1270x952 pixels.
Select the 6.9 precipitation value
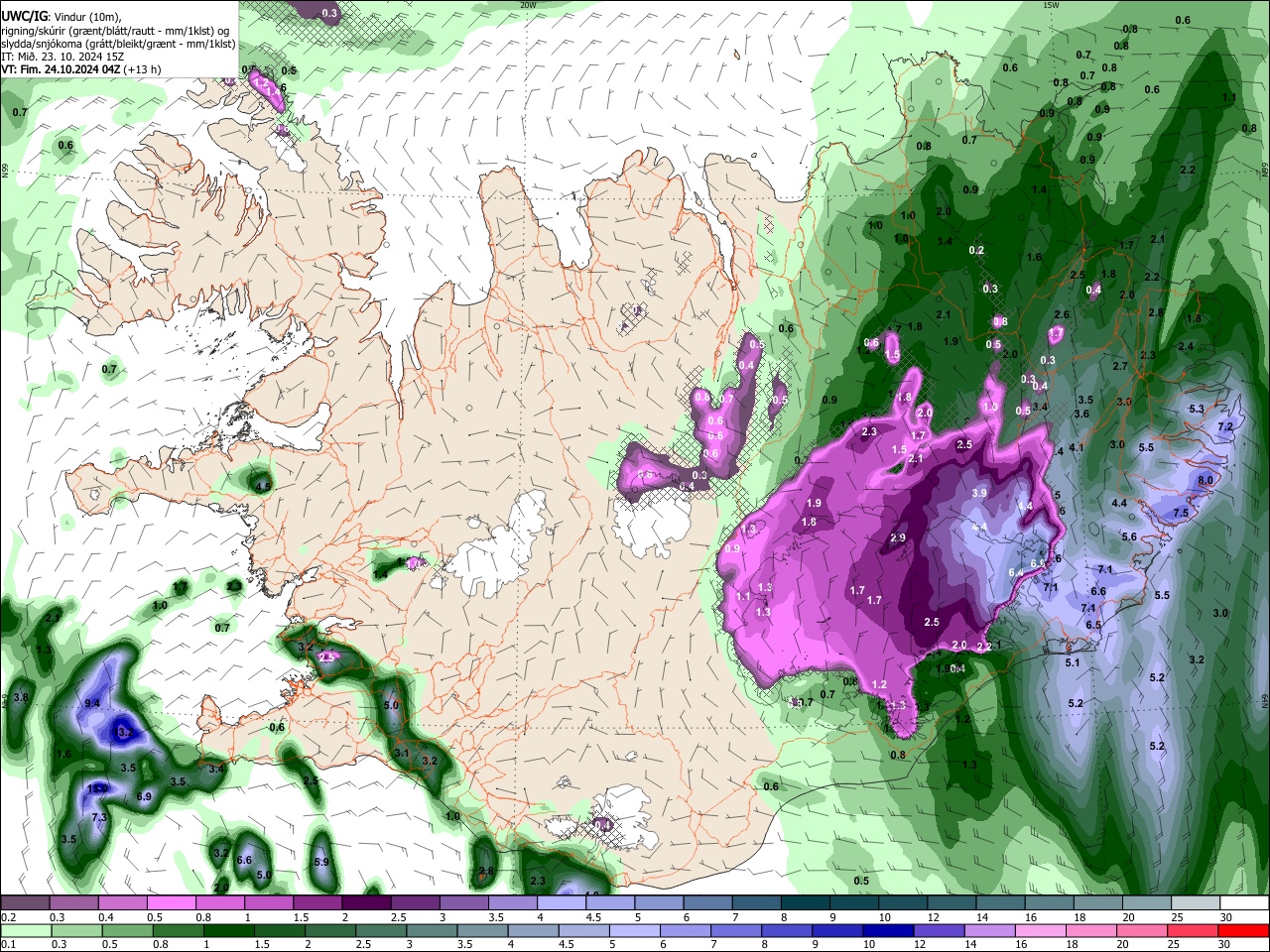click(x=144, y=796)
